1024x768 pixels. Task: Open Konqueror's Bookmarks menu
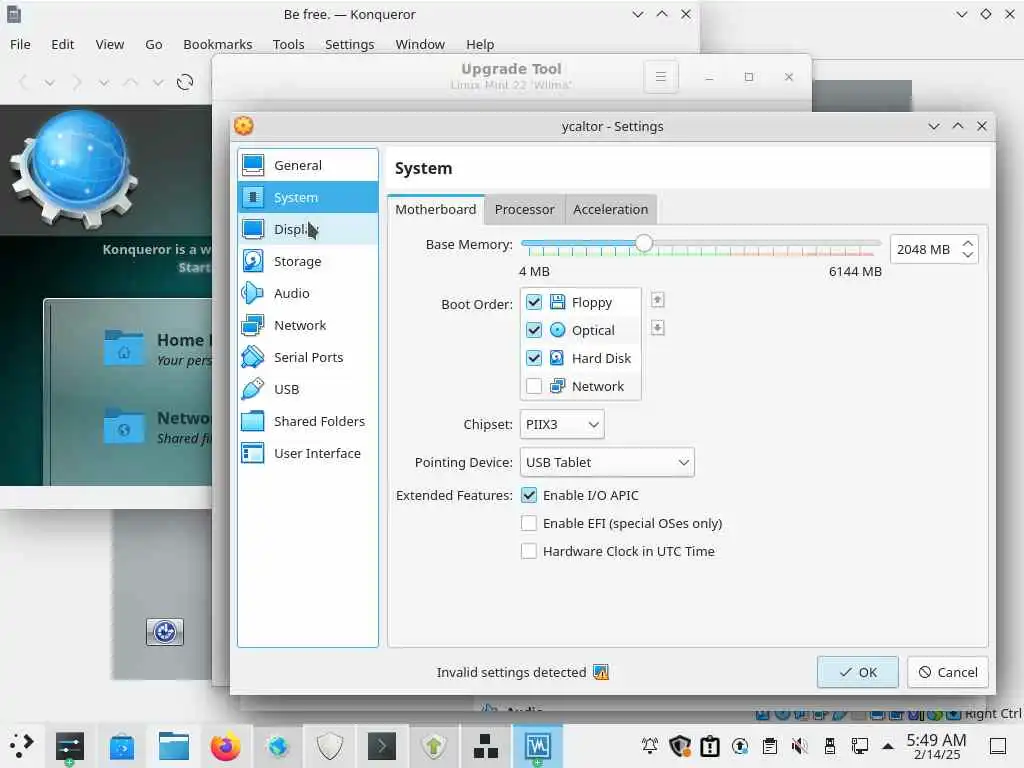(x=217, y=44)
